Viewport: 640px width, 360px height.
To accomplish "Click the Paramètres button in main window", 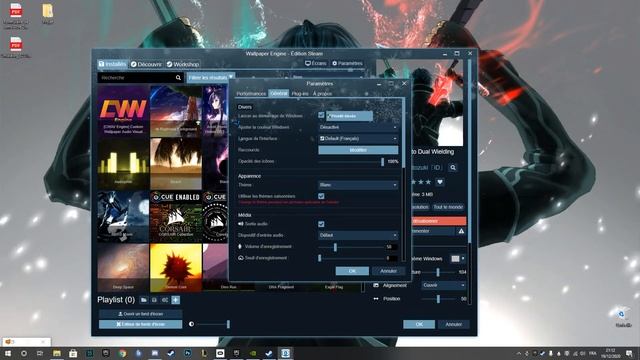I will tap(347, 63).
